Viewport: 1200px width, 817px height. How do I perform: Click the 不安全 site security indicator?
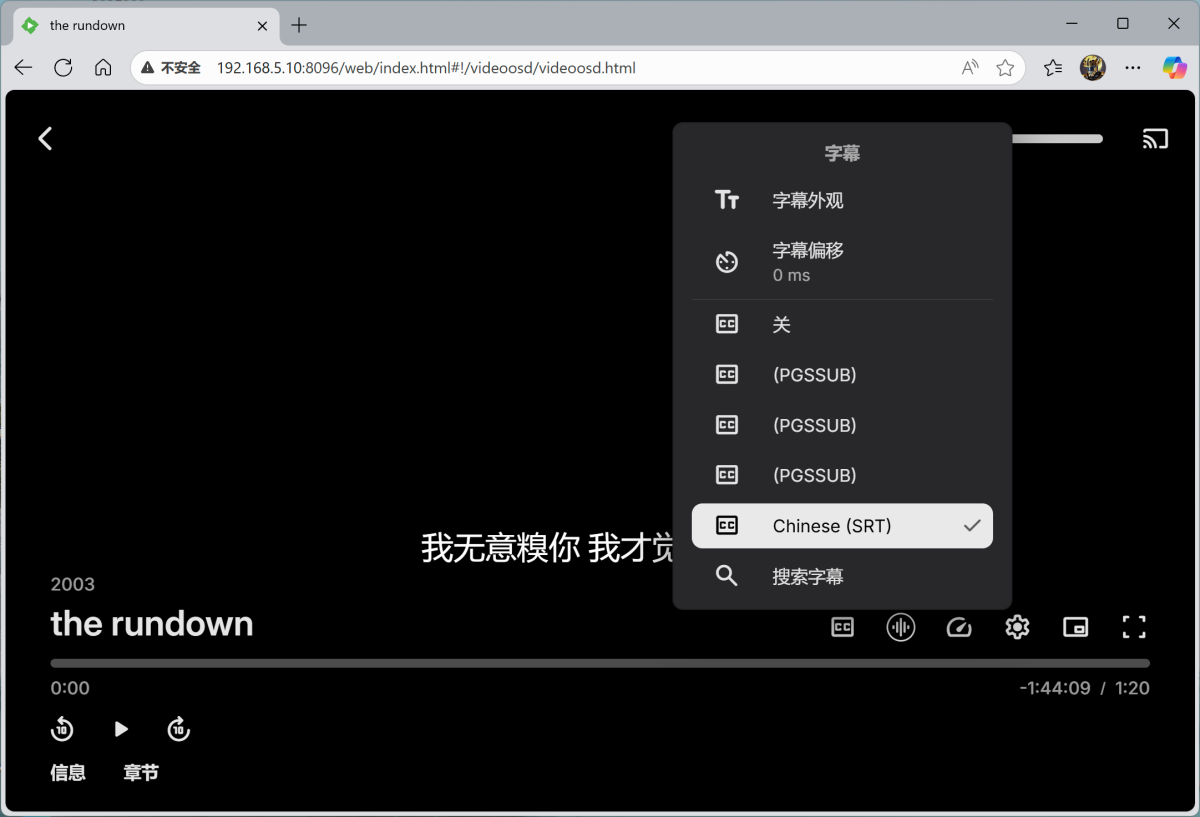[x=171, y=68]
